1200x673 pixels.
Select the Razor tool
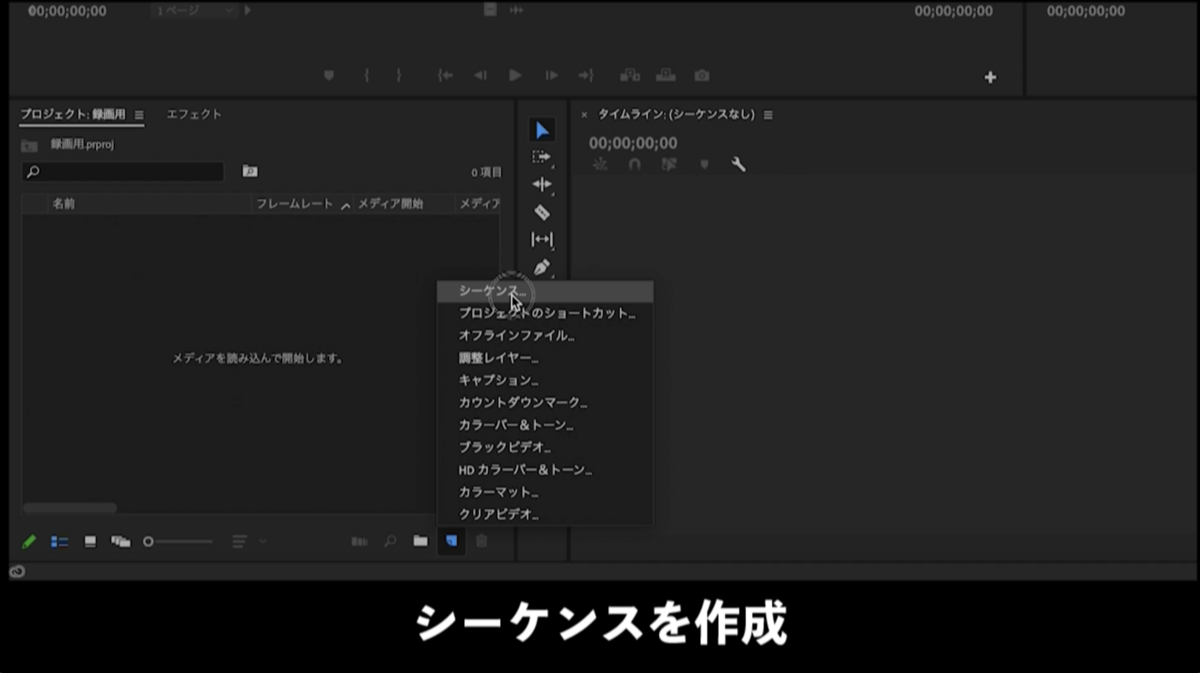541,212
